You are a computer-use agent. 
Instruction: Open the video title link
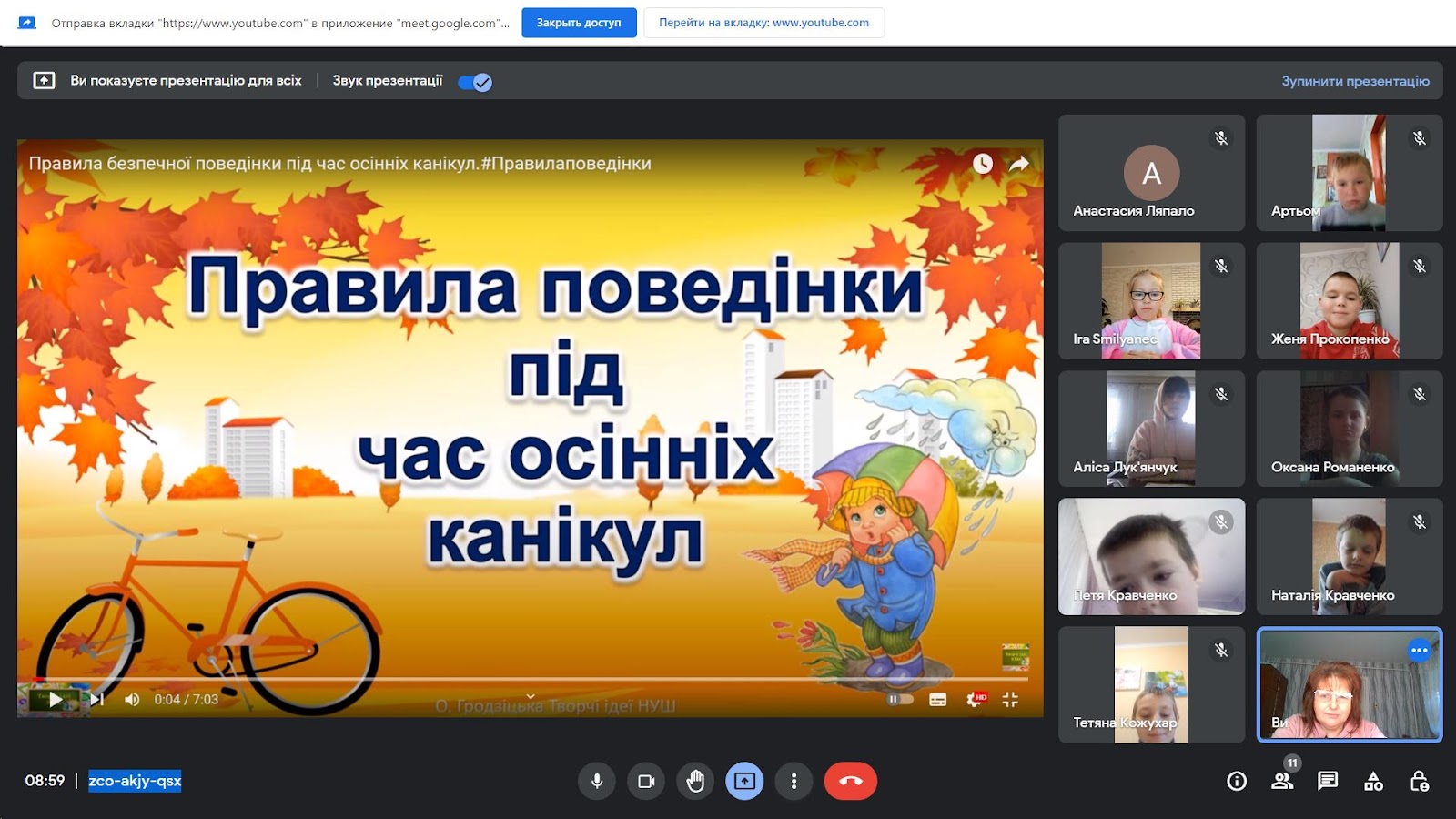coord(339,164)
